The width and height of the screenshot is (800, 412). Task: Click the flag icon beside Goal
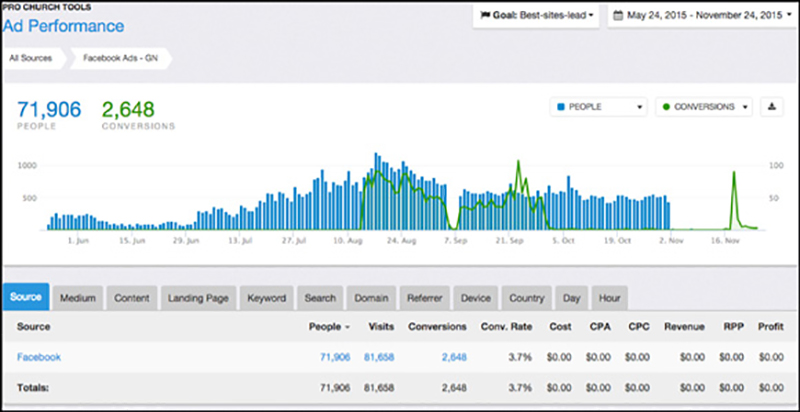tap(485, 16)
